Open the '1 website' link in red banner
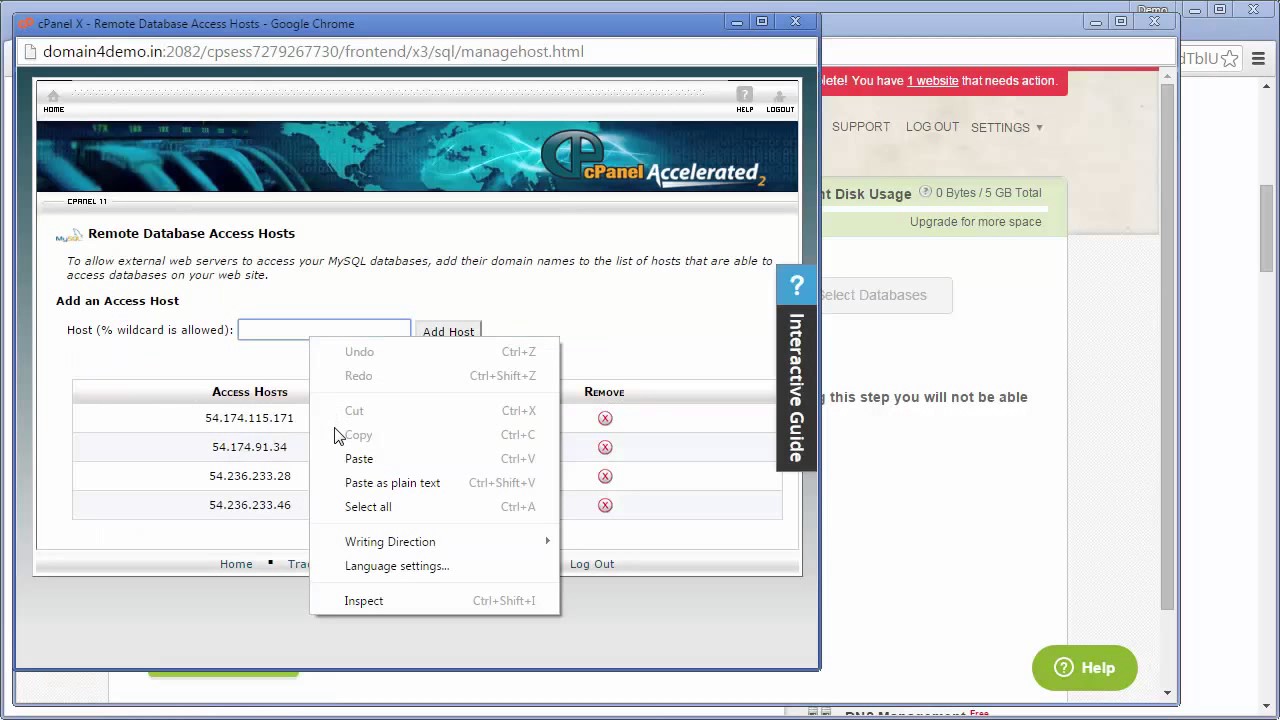The height and width of the screenshot is (720, 1280). coord(932,81)
